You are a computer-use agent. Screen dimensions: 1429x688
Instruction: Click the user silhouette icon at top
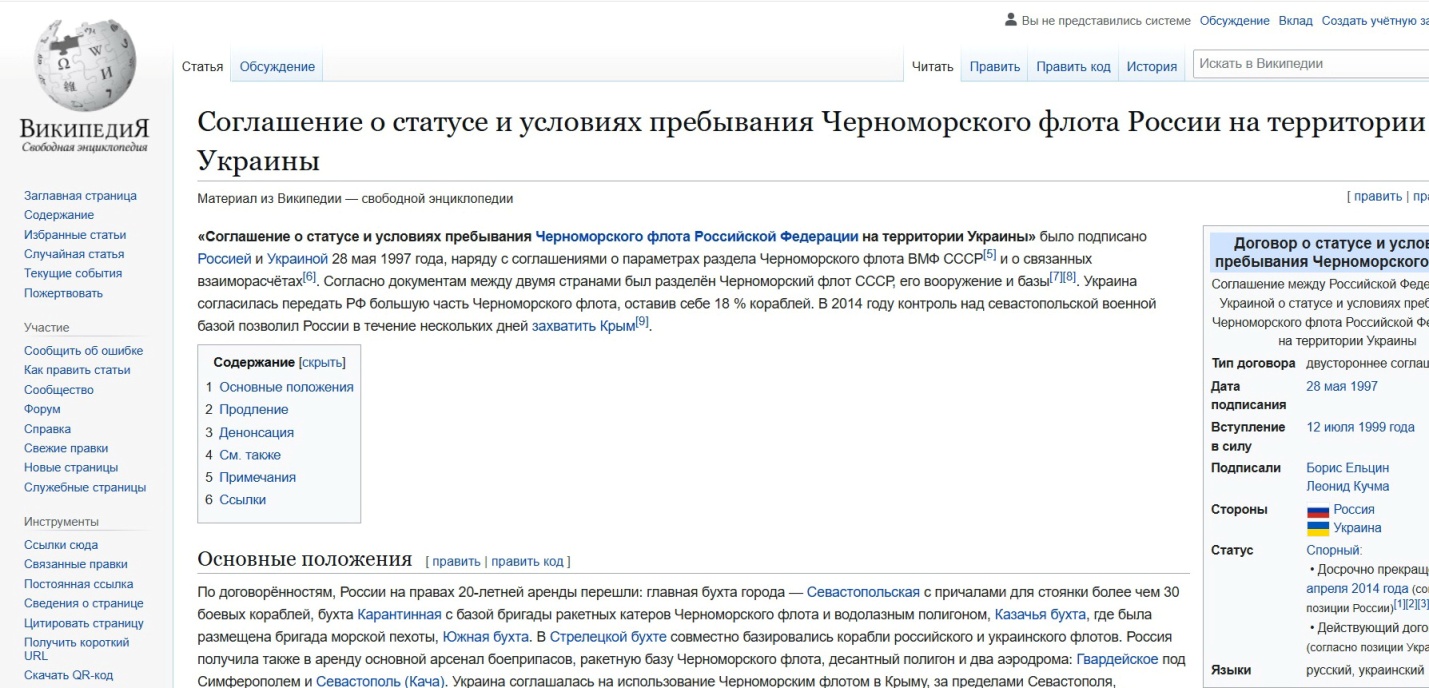(x=1011, y=20)
